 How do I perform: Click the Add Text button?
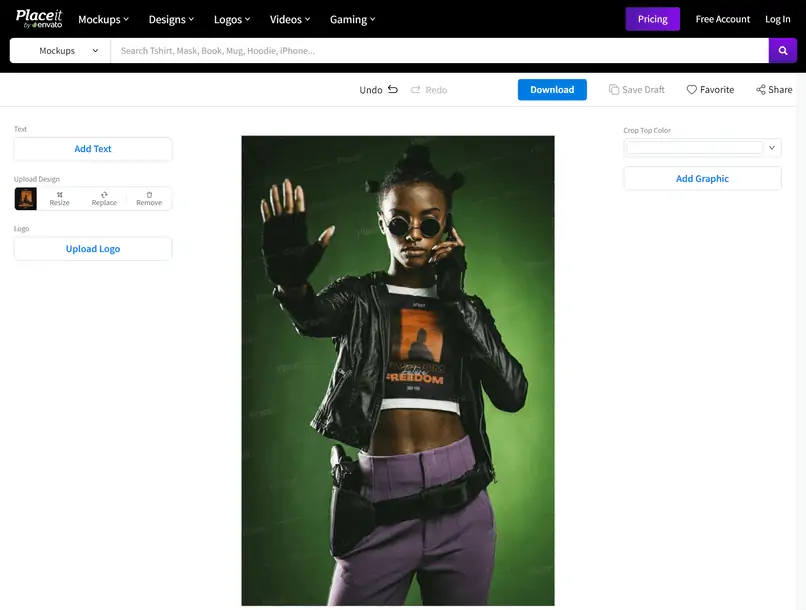(x=93, y=149)
